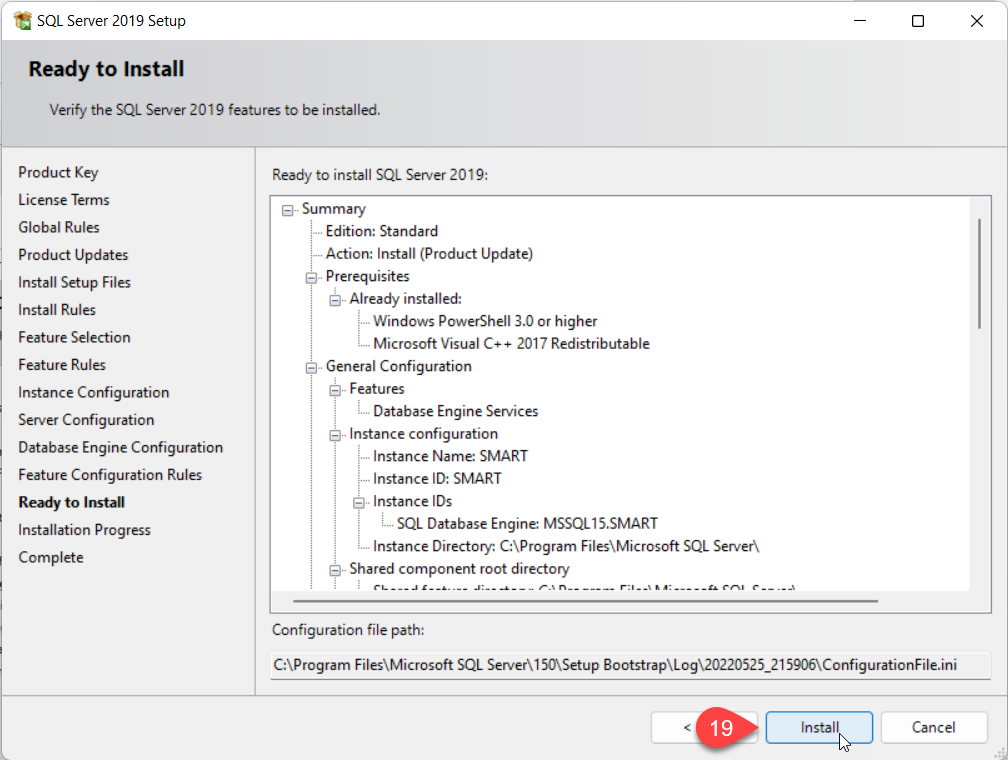Collapse the Instance IDs node
This screenshot has width=1008, height=760.
coord(359,503)
